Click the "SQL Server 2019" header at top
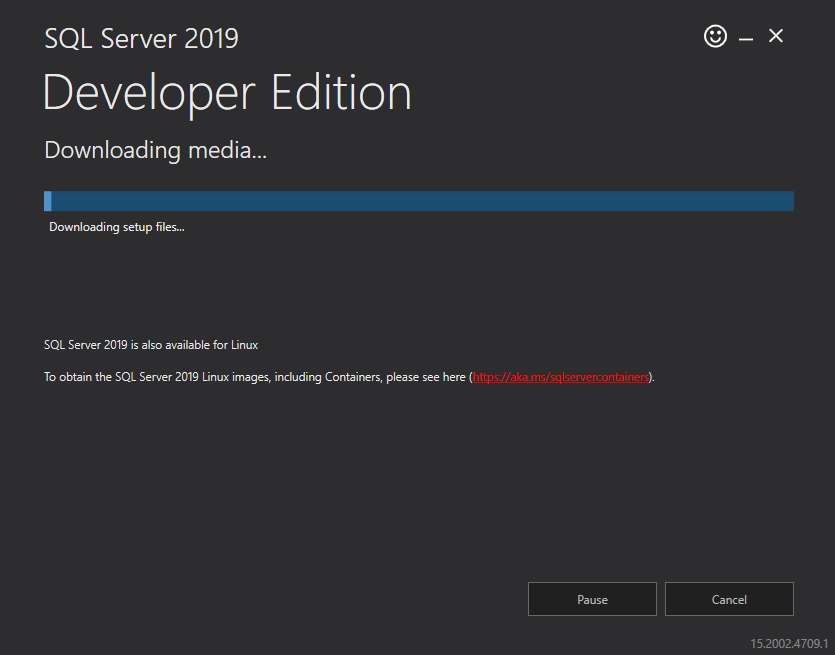The width and height of the screenshot is (835, 655). pos(141,39)
